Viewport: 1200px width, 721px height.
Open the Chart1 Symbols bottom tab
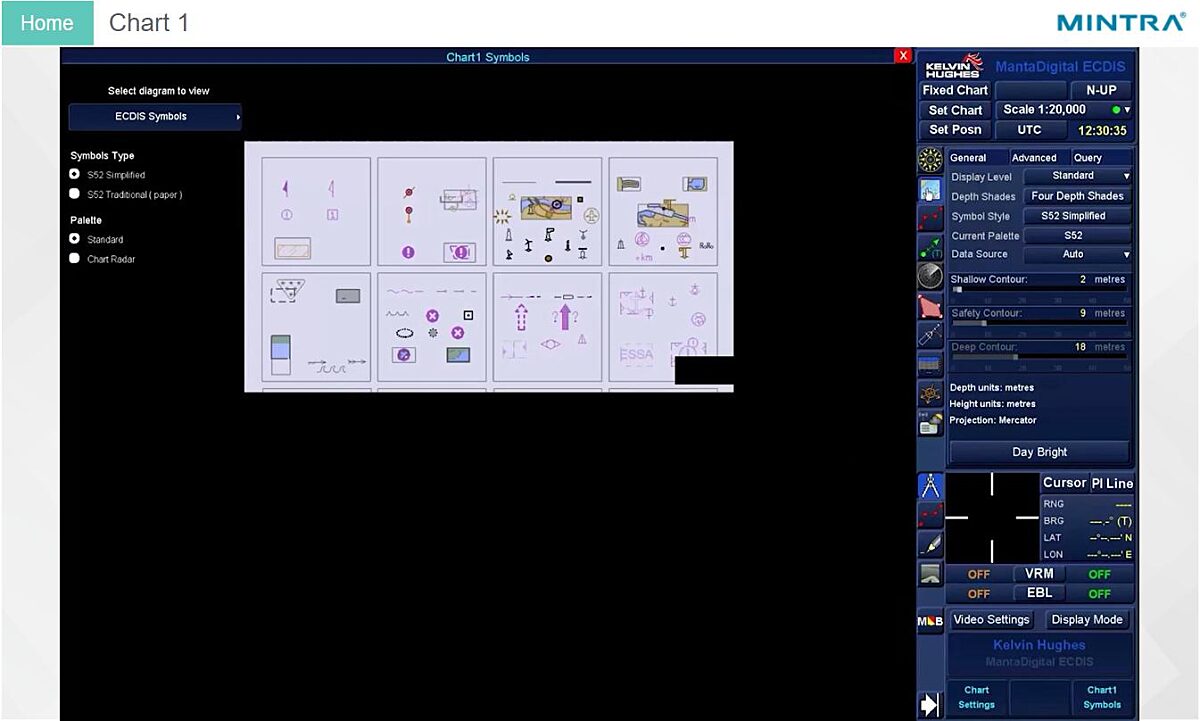tap(1102, 697)
